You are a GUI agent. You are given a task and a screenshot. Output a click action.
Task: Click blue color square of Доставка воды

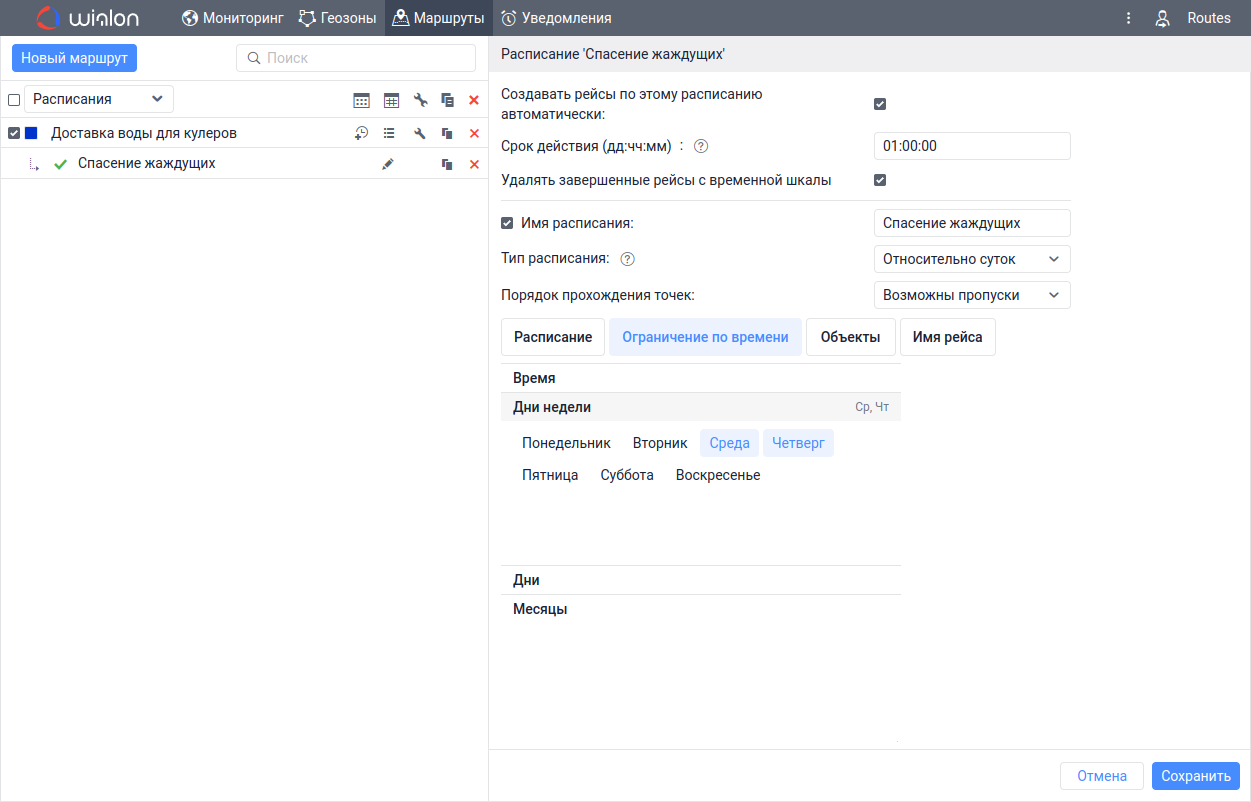(x=31, y=133)
